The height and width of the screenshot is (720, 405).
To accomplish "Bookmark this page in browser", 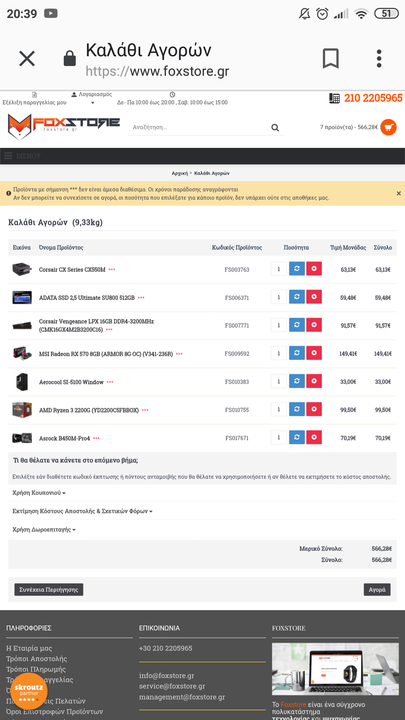I will (331, 59).
